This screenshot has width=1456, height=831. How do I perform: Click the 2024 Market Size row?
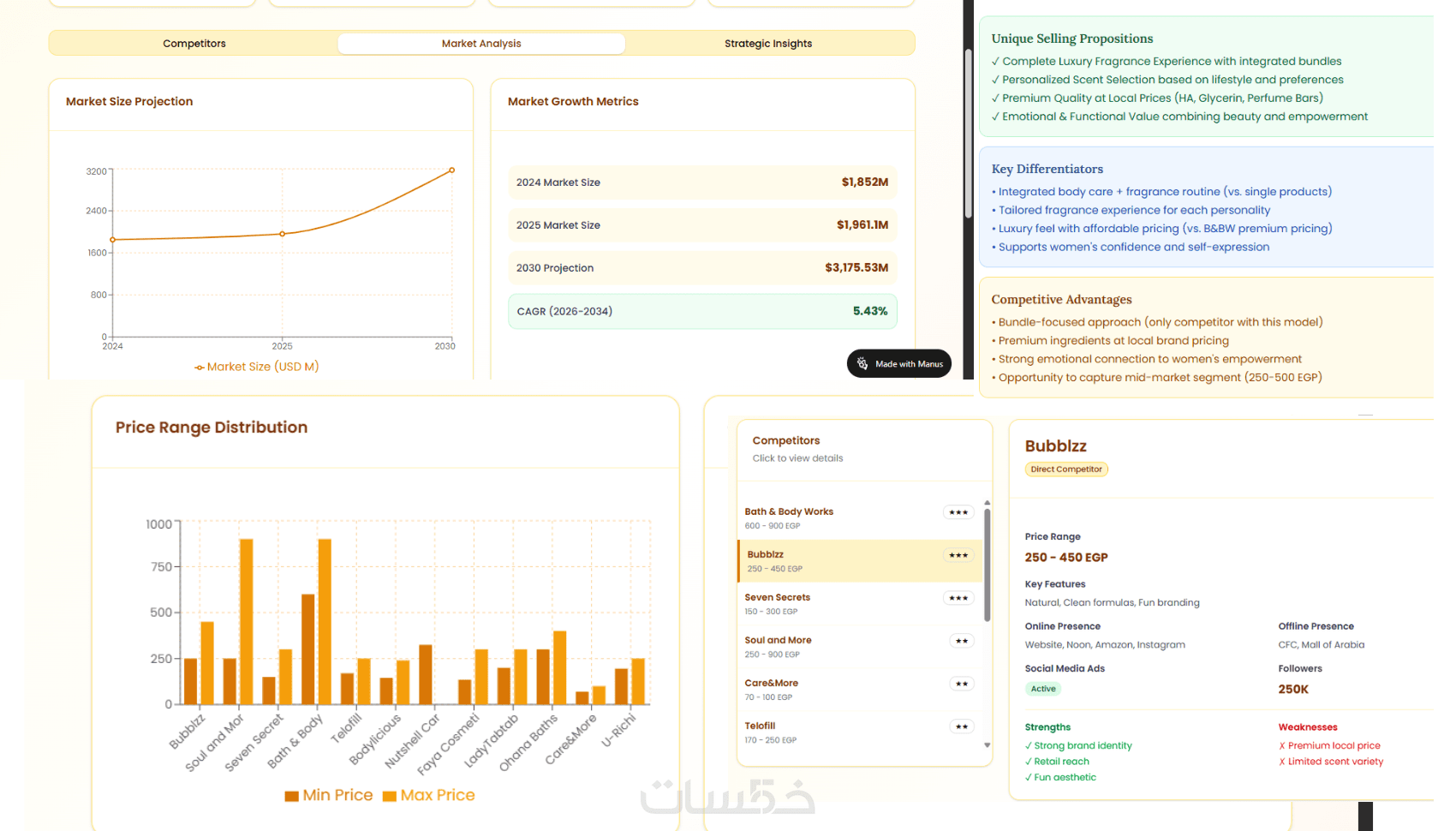(x=702, y=182)
